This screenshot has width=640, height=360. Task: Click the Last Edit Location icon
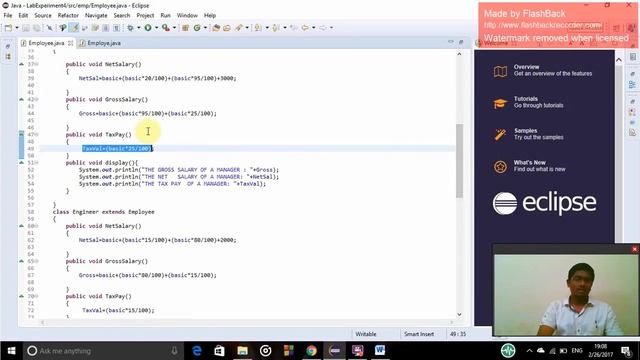tap(293, 28)
